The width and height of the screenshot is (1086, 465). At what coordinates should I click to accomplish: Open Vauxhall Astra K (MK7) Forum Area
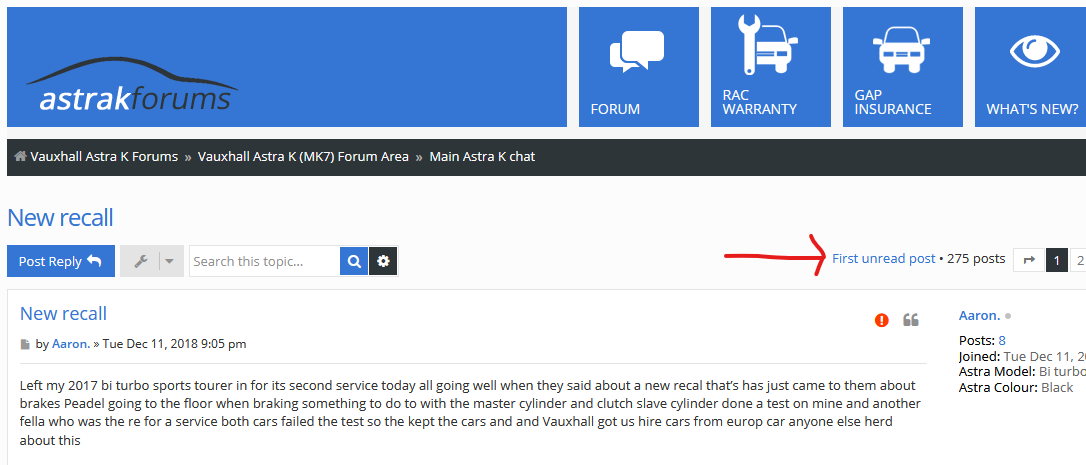point(303,157)
